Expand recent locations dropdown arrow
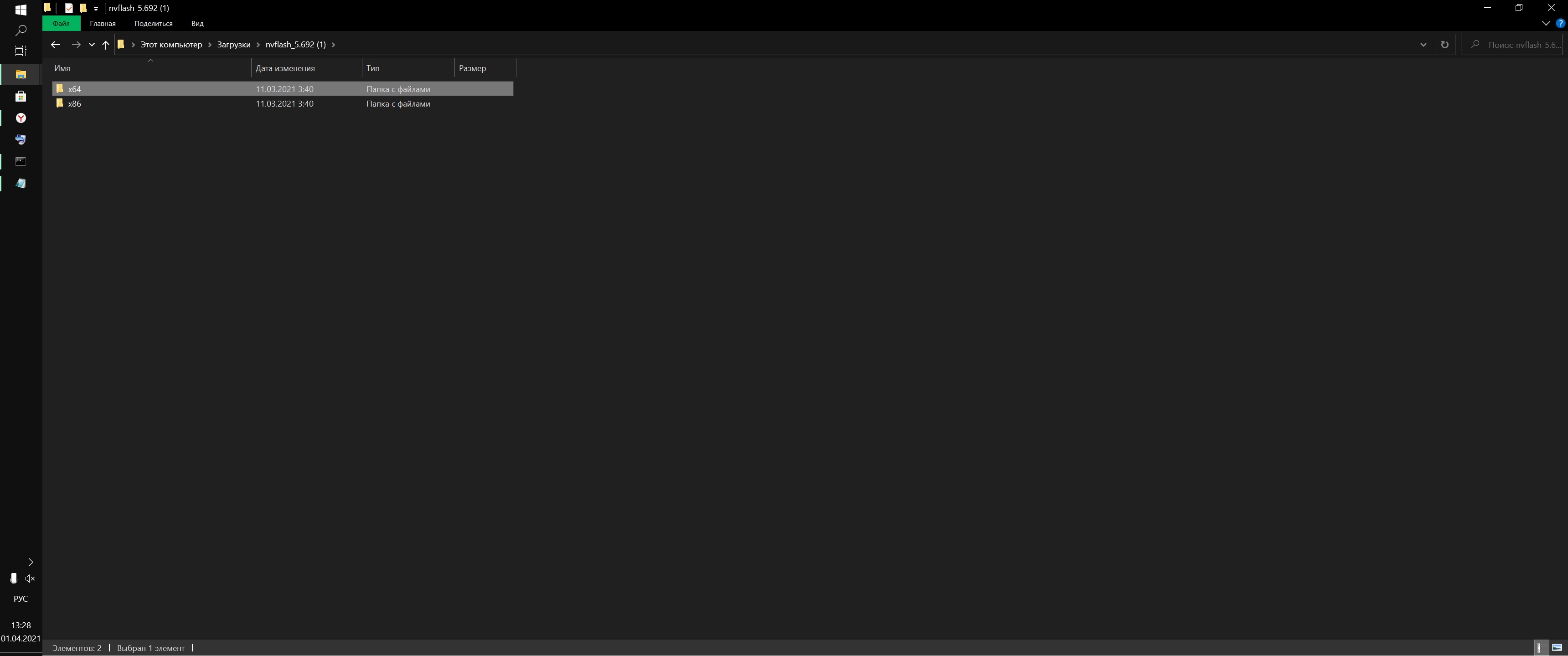 (92, 45)
